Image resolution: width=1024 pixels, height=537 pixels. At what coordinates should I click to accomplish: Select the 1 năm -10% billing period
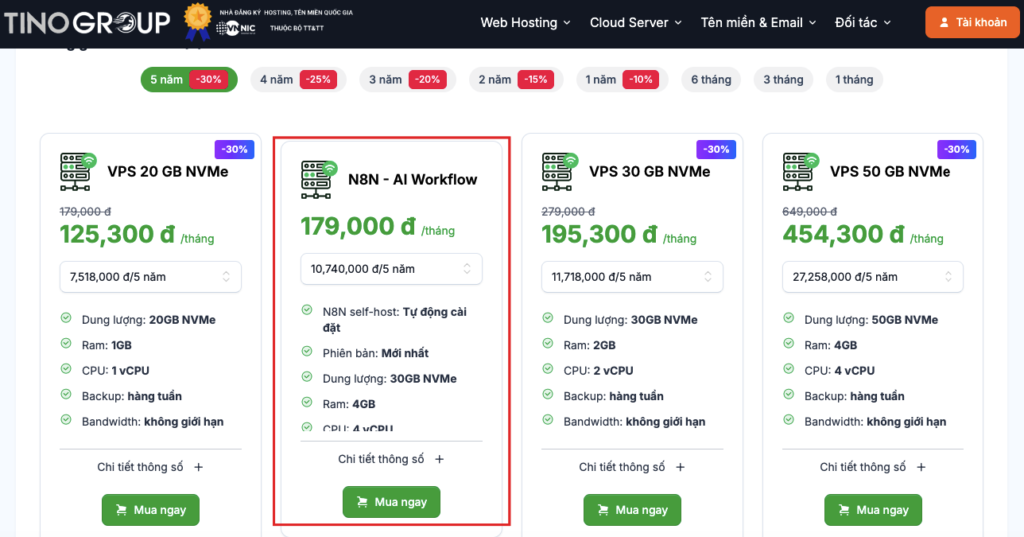click(x=622, y=80)
